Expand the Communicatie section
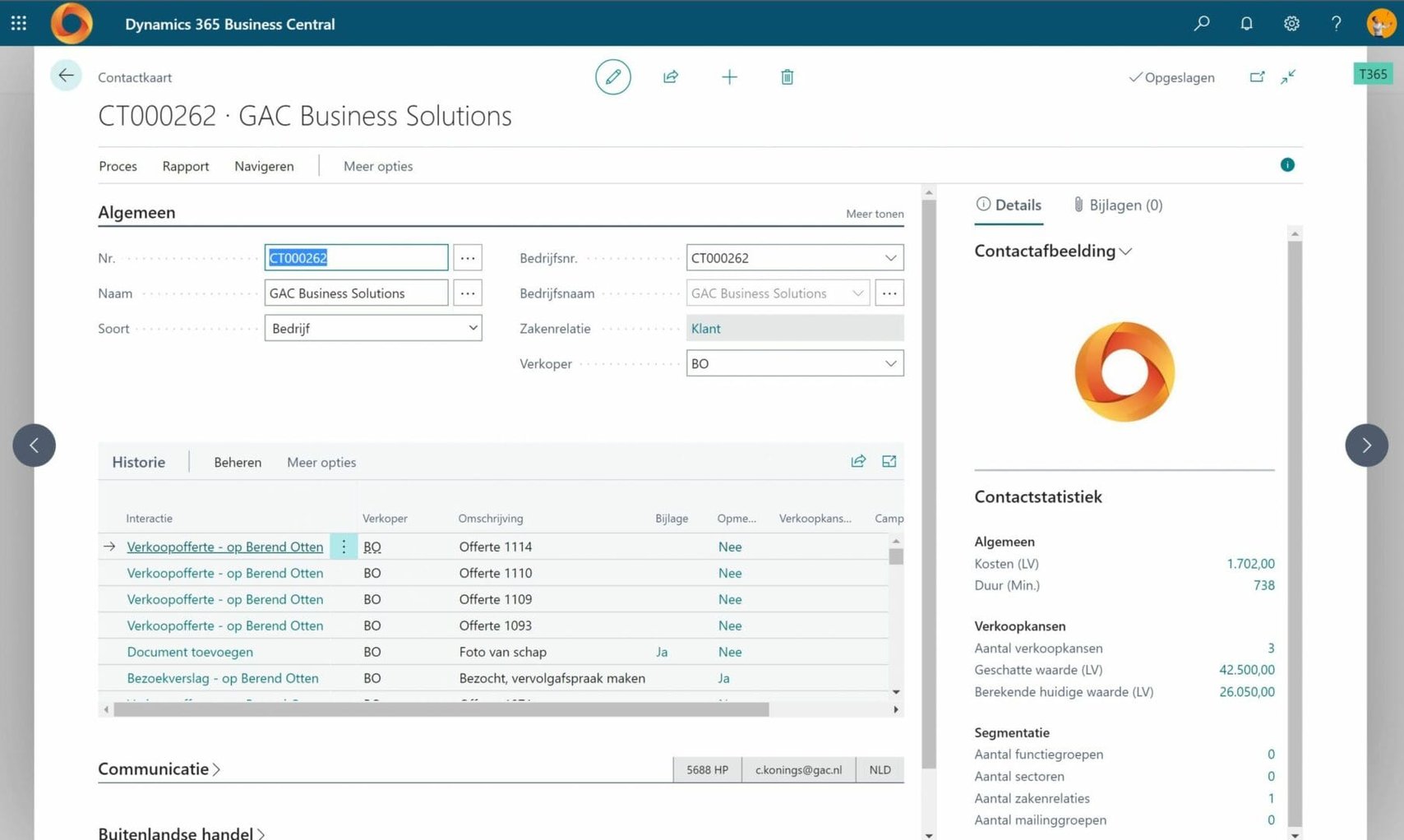Viewport: 1404px width, 840px height. point(159,768)
